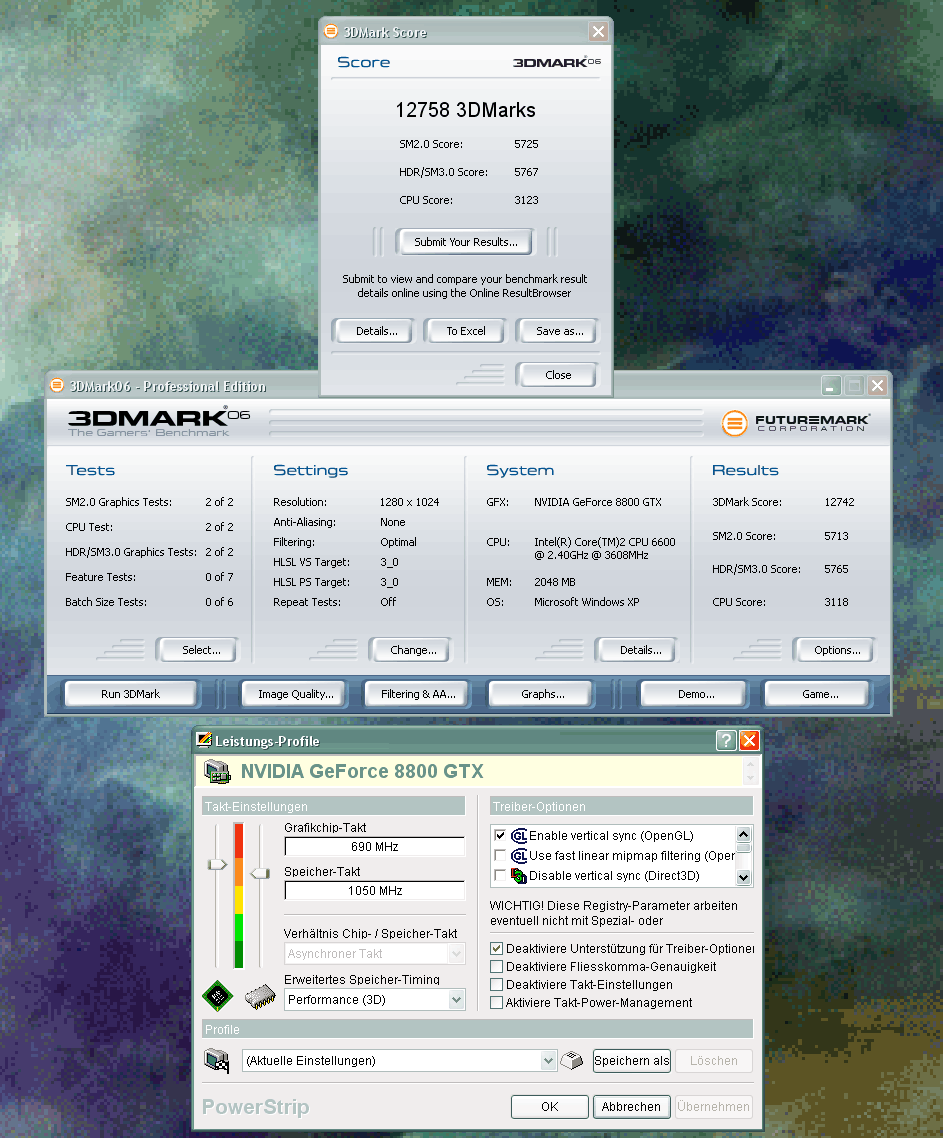Click OK in Leistungs-Profile dialog
Image resolution: width=943 pixels, height=1138 pixels.
click(x=550, y=1106)
